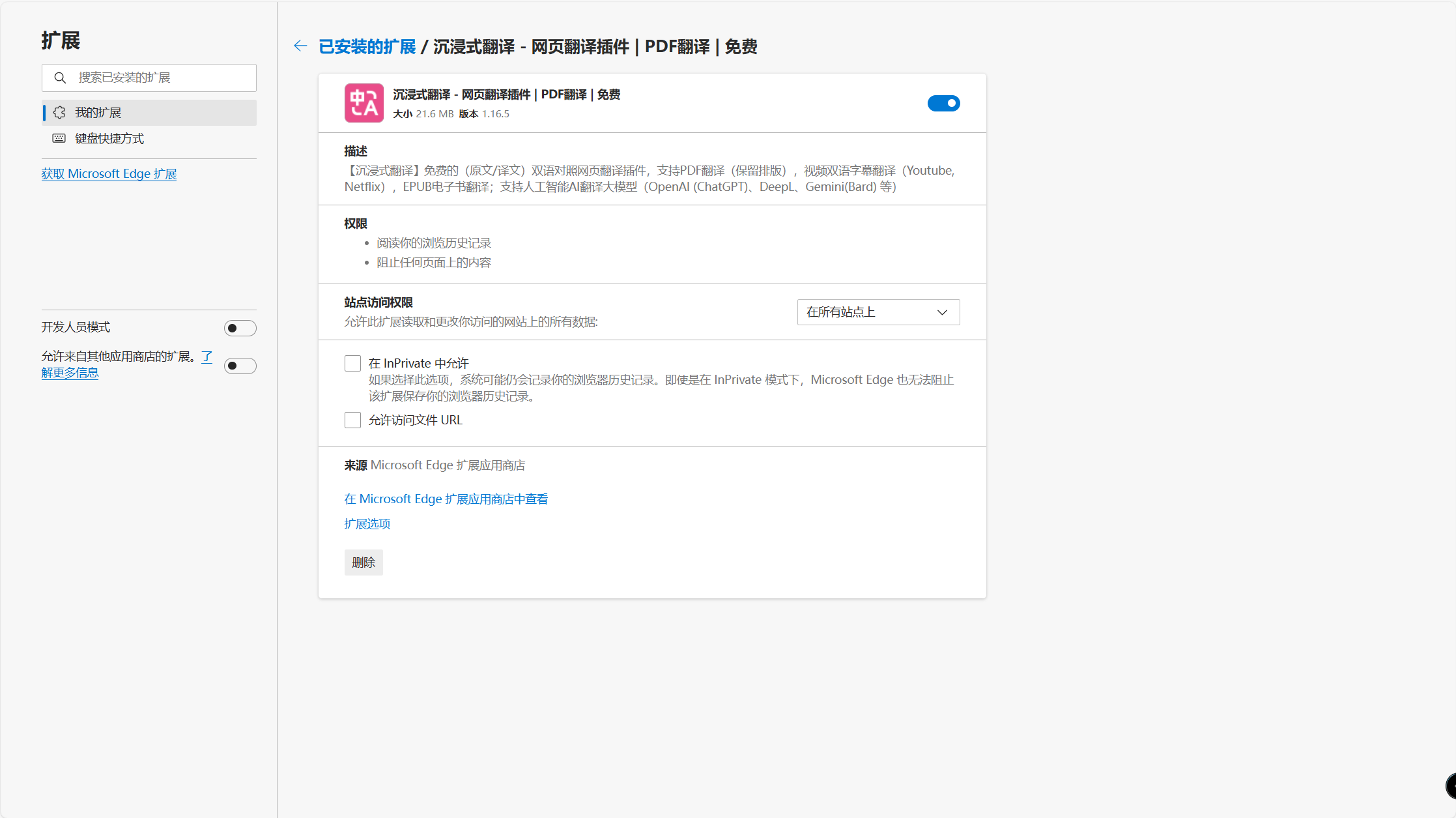
Task: Click the pink translate extension icon
Action: (364, 103)
